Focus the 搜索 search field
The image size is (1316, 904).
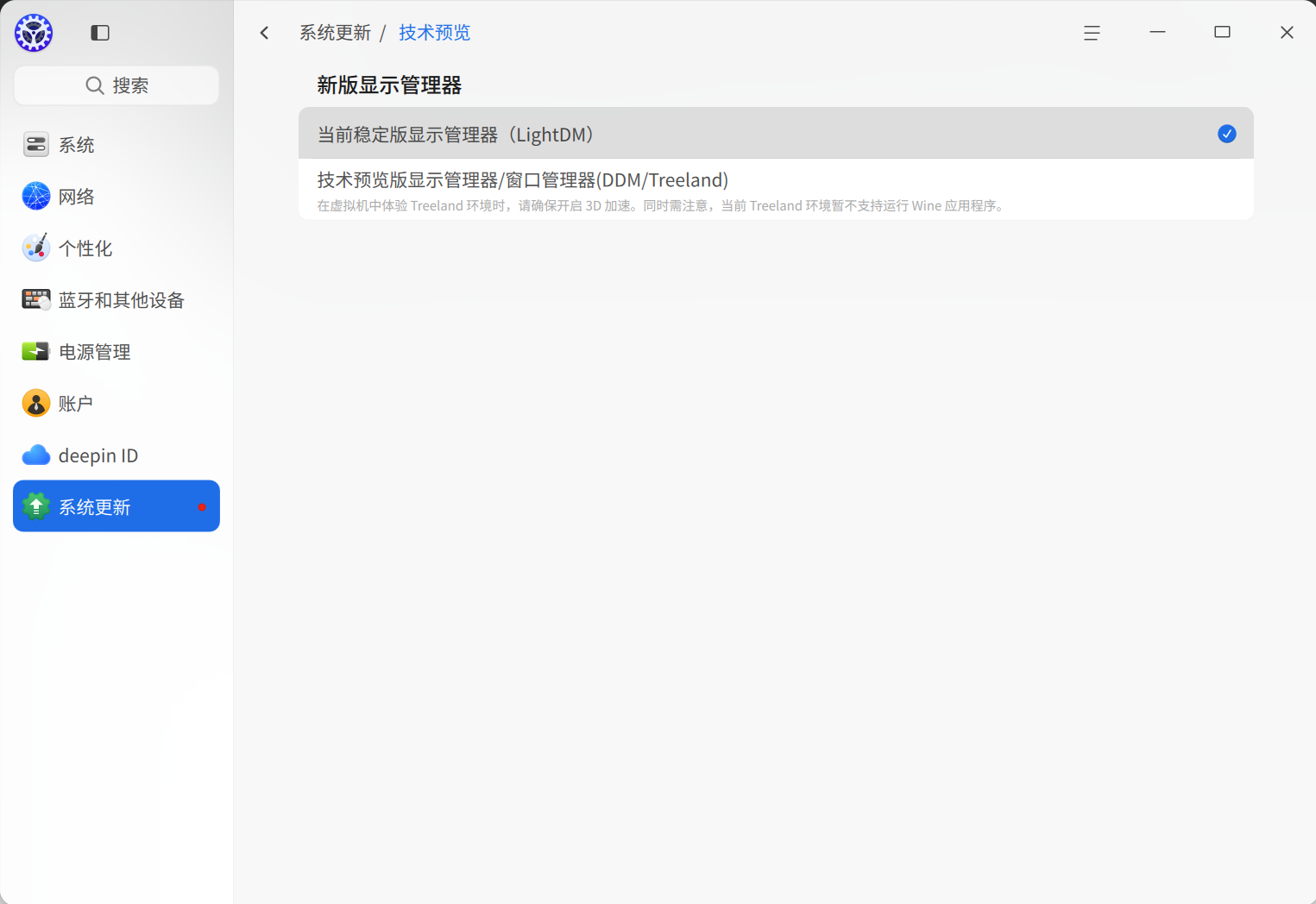pos(116,85)
